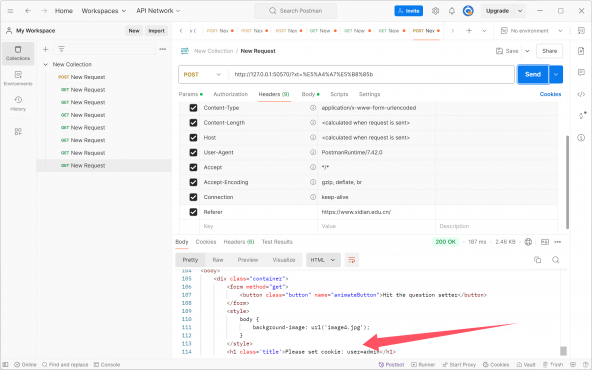Select the Collections sidebar icon

pos(18,53)
